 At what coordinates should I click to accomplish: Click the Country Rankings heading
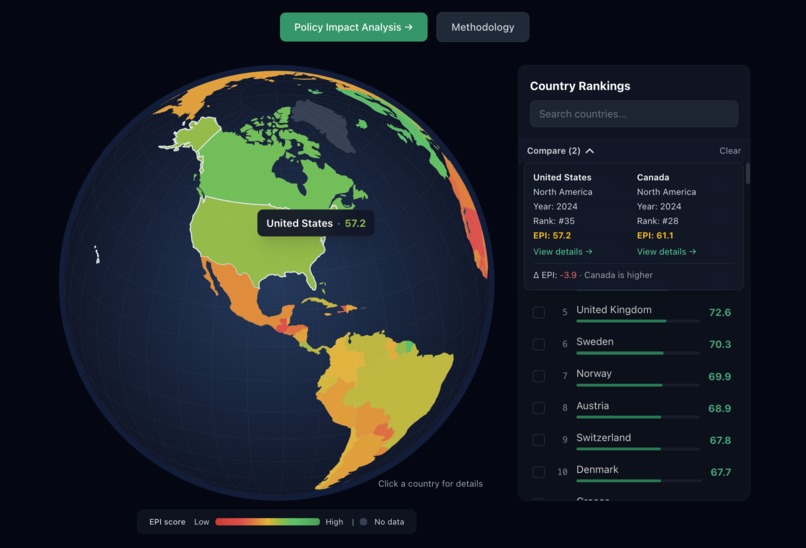point(580,86)
